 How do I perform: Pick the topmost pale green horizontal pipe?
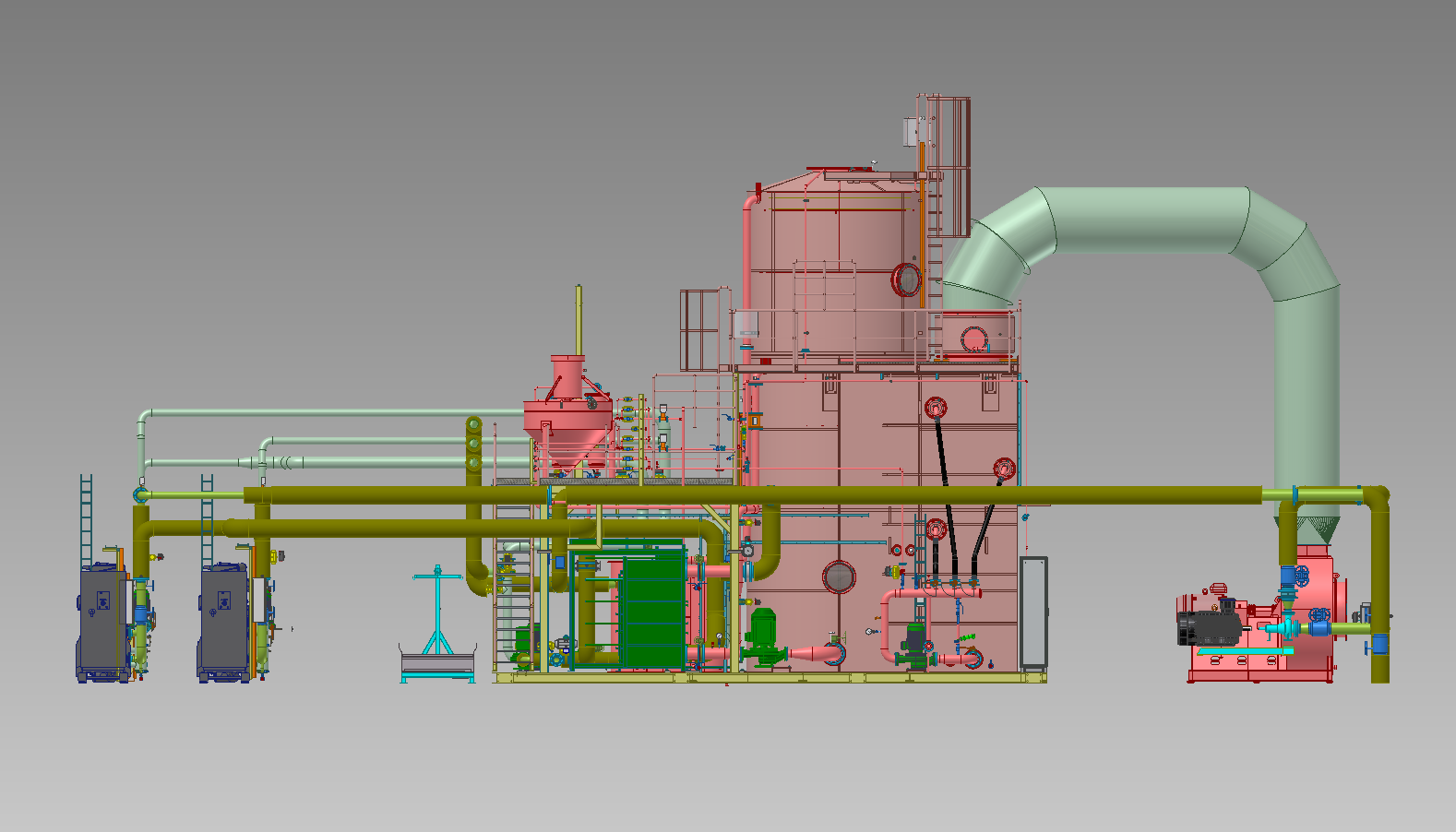[x=332, y=412]
